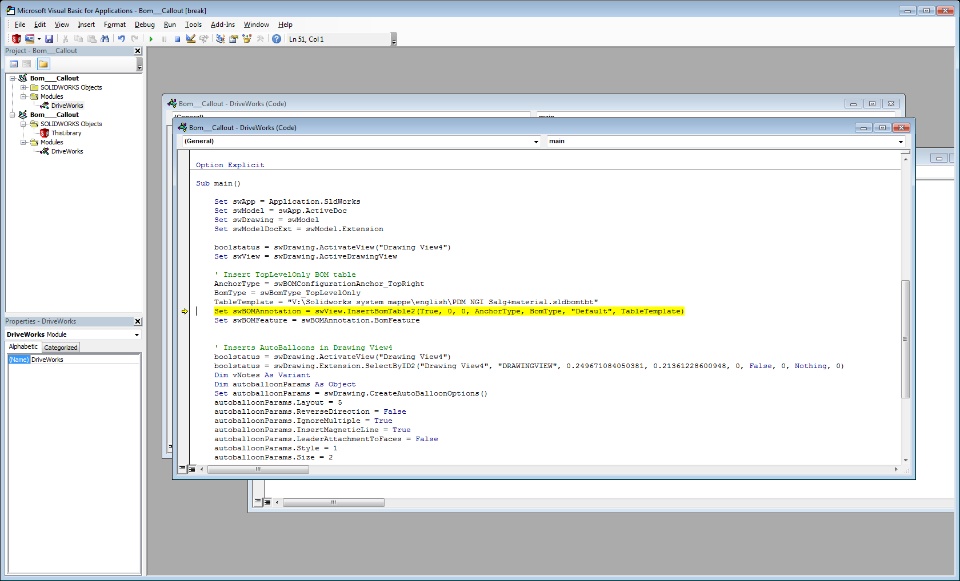The width and height of the screenshot is (960, 581).
Task: Click the horizontal scrollbar of the rear code window
Action: click(334, 503)
